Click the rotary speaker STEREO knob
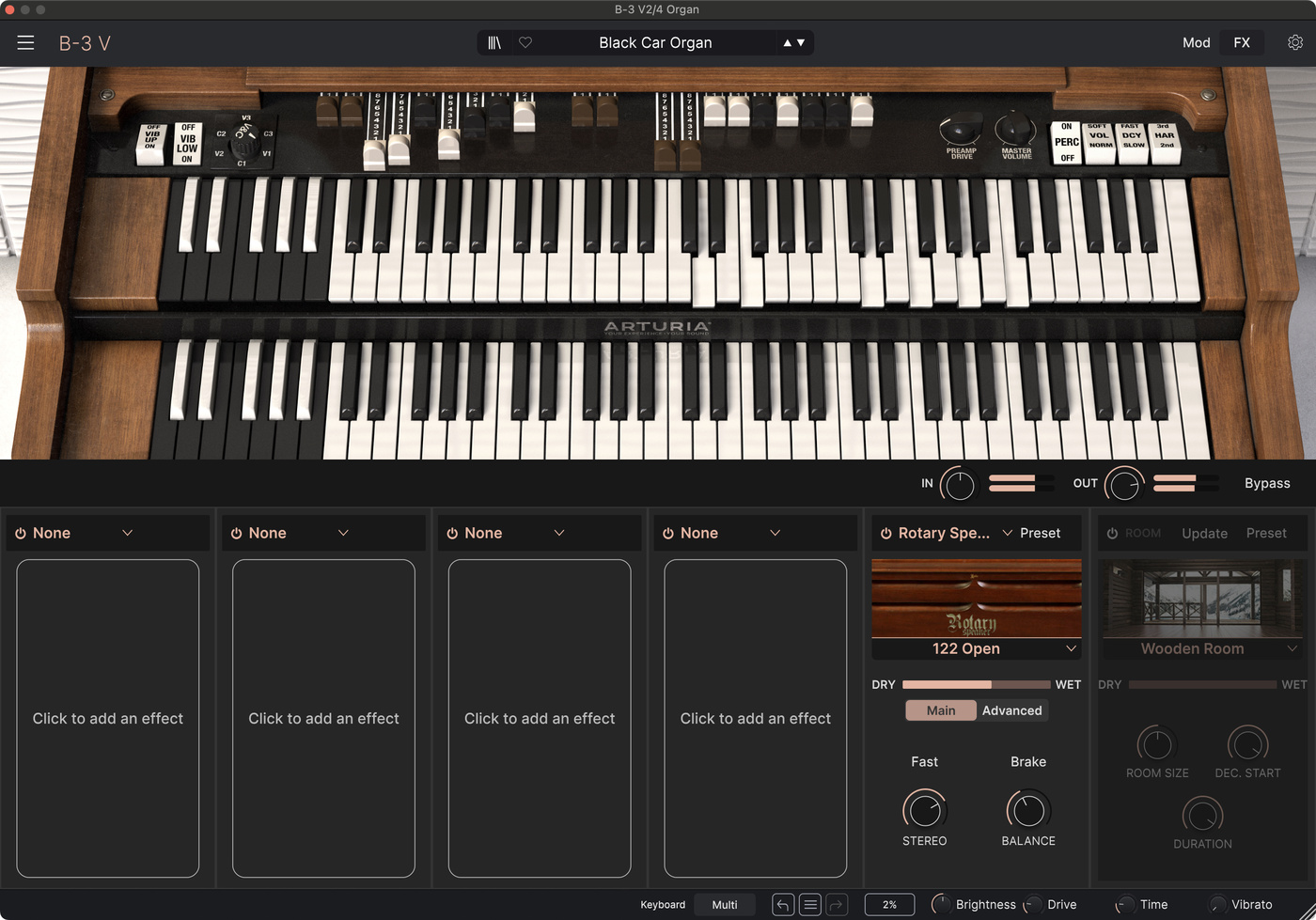The height and width of the screenshot is (920, 1316). point(925,810)
